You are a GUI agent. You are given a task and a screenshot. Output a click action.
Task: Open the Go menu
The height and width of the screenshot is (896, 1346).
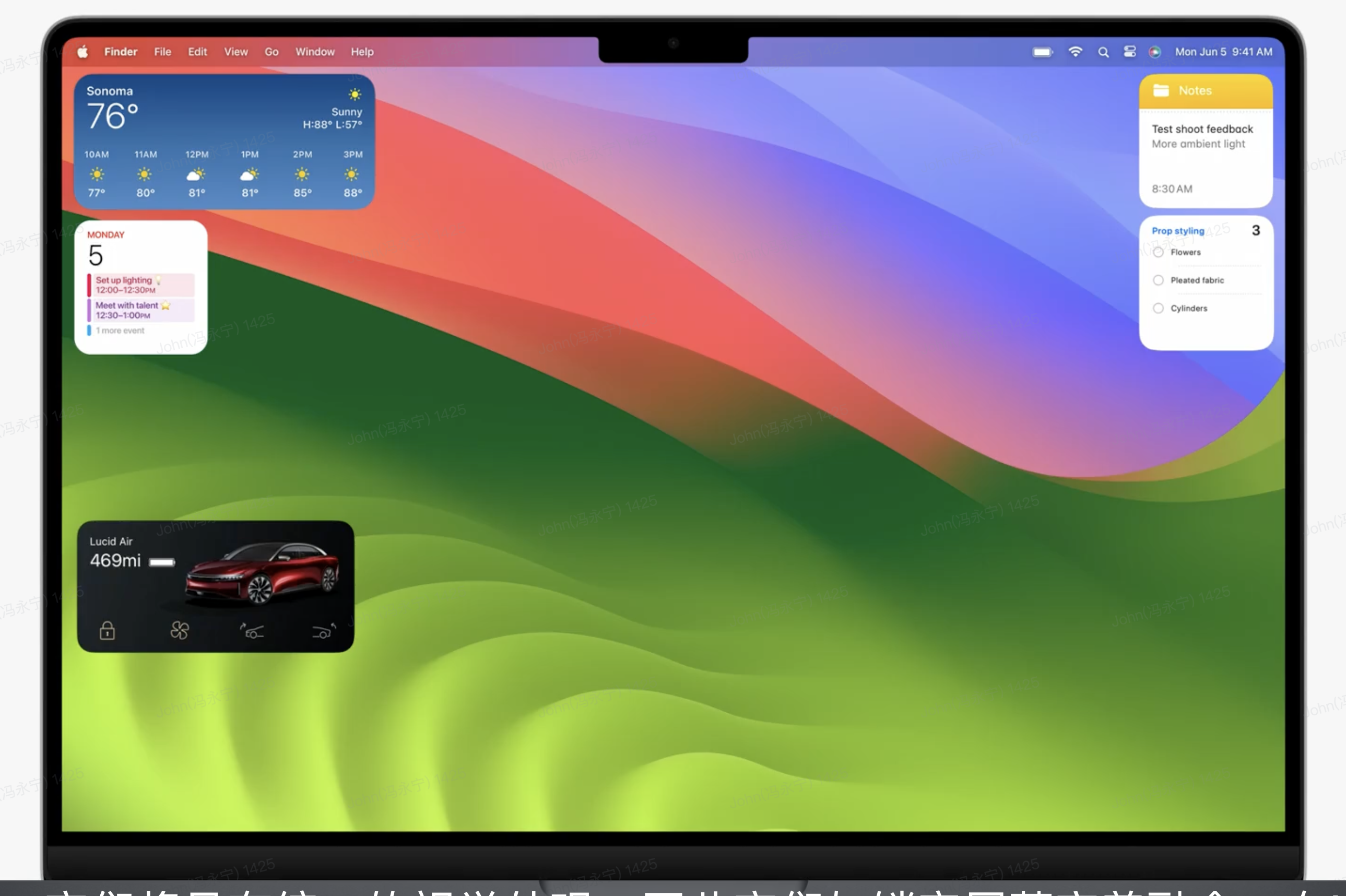pos(271,52)
